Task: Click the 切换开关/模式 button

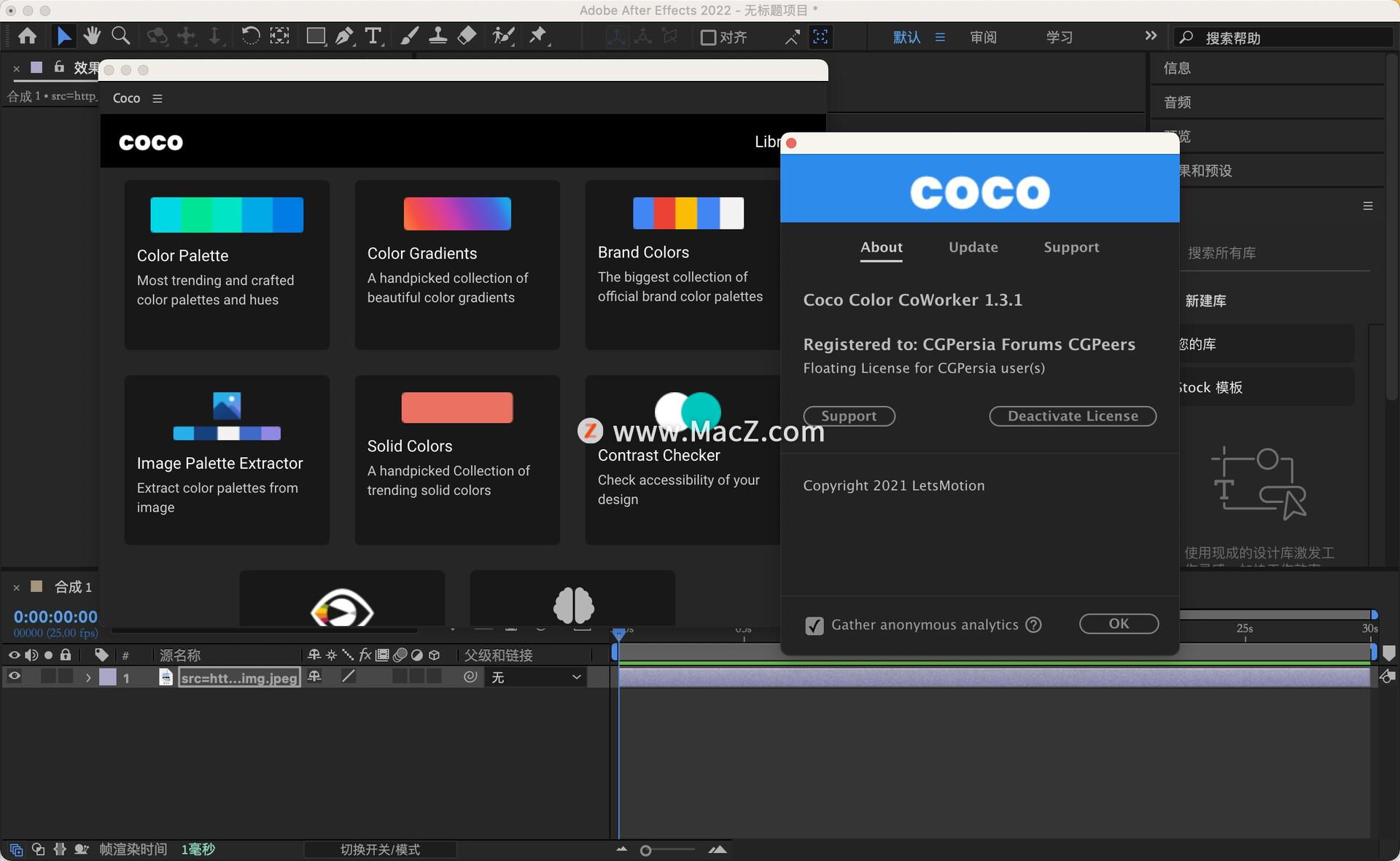Action: (x=380, y=849)
